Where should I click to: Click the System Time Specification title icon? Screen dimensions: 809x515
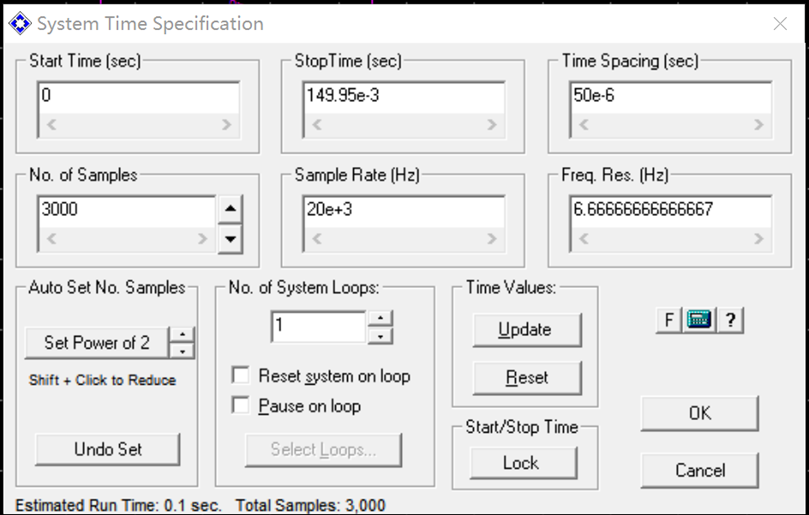pos(19,23)
